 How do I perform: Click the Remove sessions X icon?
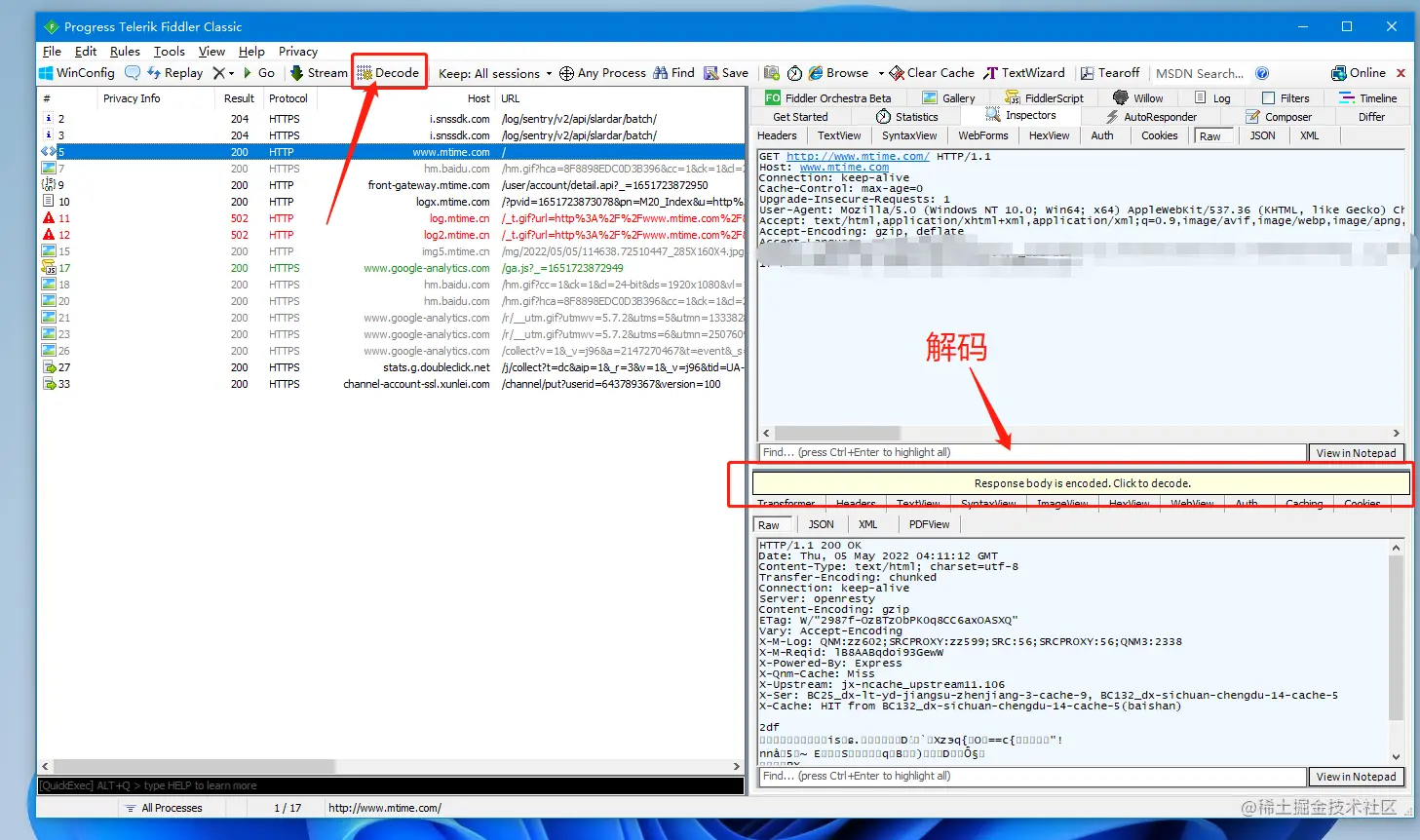[x=219, y=73]
